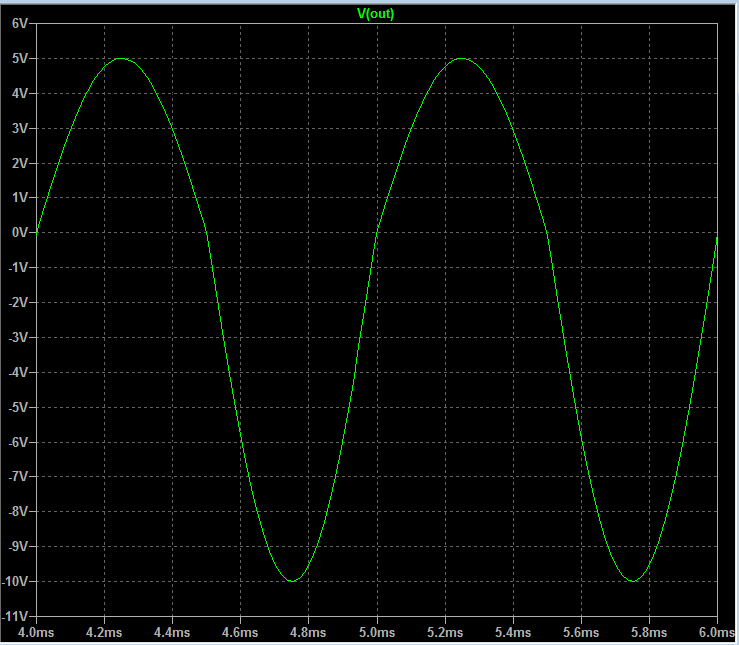Screen dimensions: 739x645
Task: Click the waveform's first -10V trough
Action: point(292,581)
